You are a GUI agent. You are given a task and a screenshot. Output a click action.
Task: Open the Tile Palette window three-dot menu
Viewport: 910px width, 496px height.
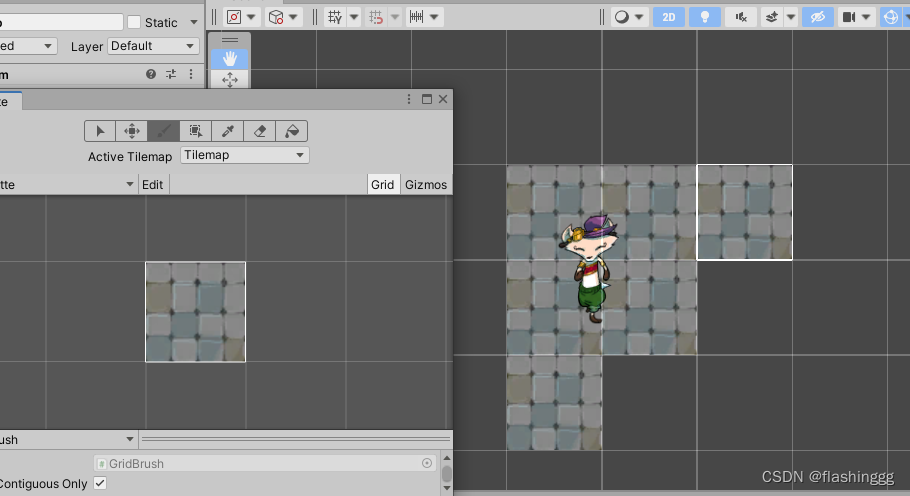tap(409, 99)
